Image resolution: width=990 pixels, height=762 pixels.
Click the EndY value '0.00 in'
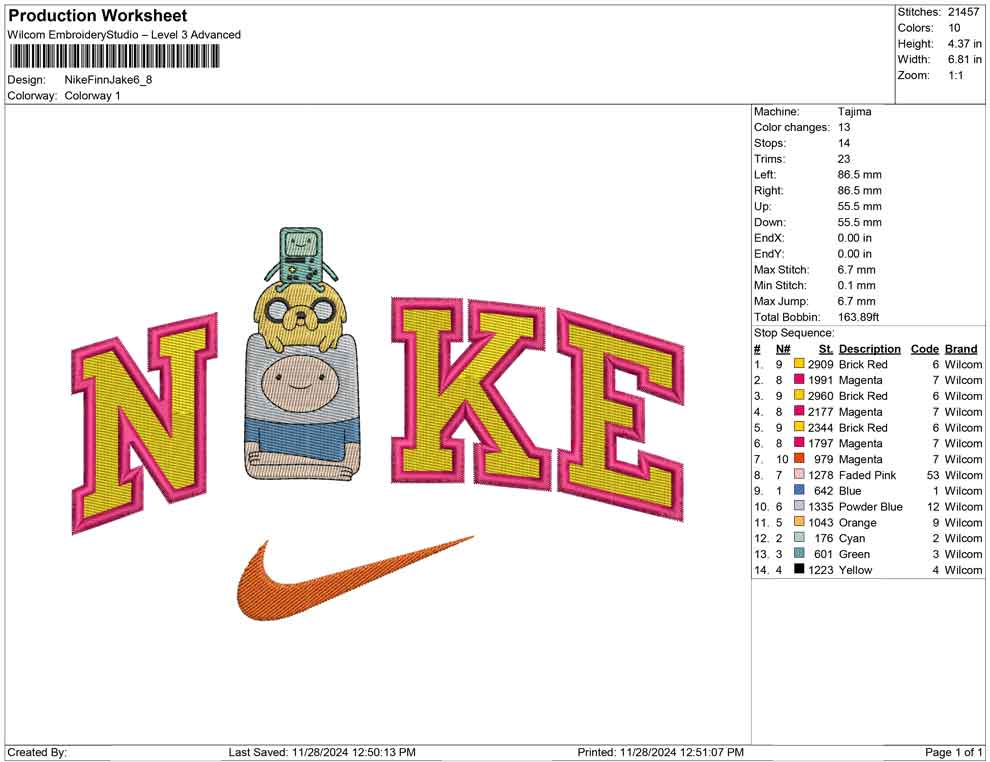coord(854,253)
